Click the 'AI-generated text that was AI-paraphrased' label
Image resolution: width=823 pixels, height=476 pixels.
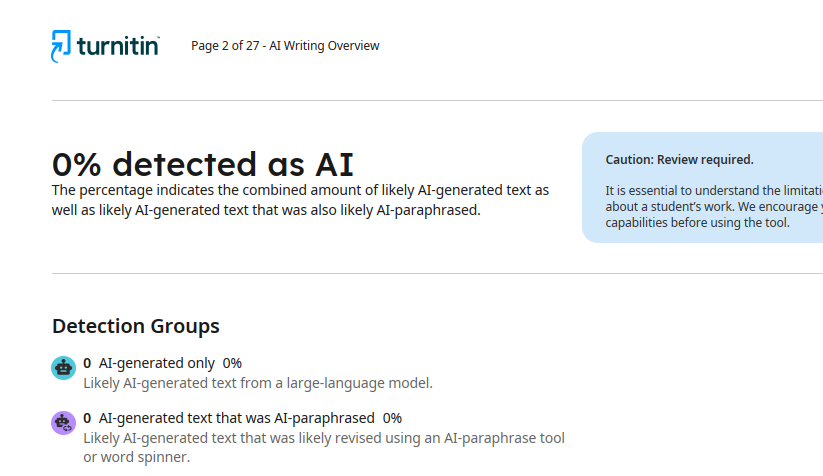236,418
